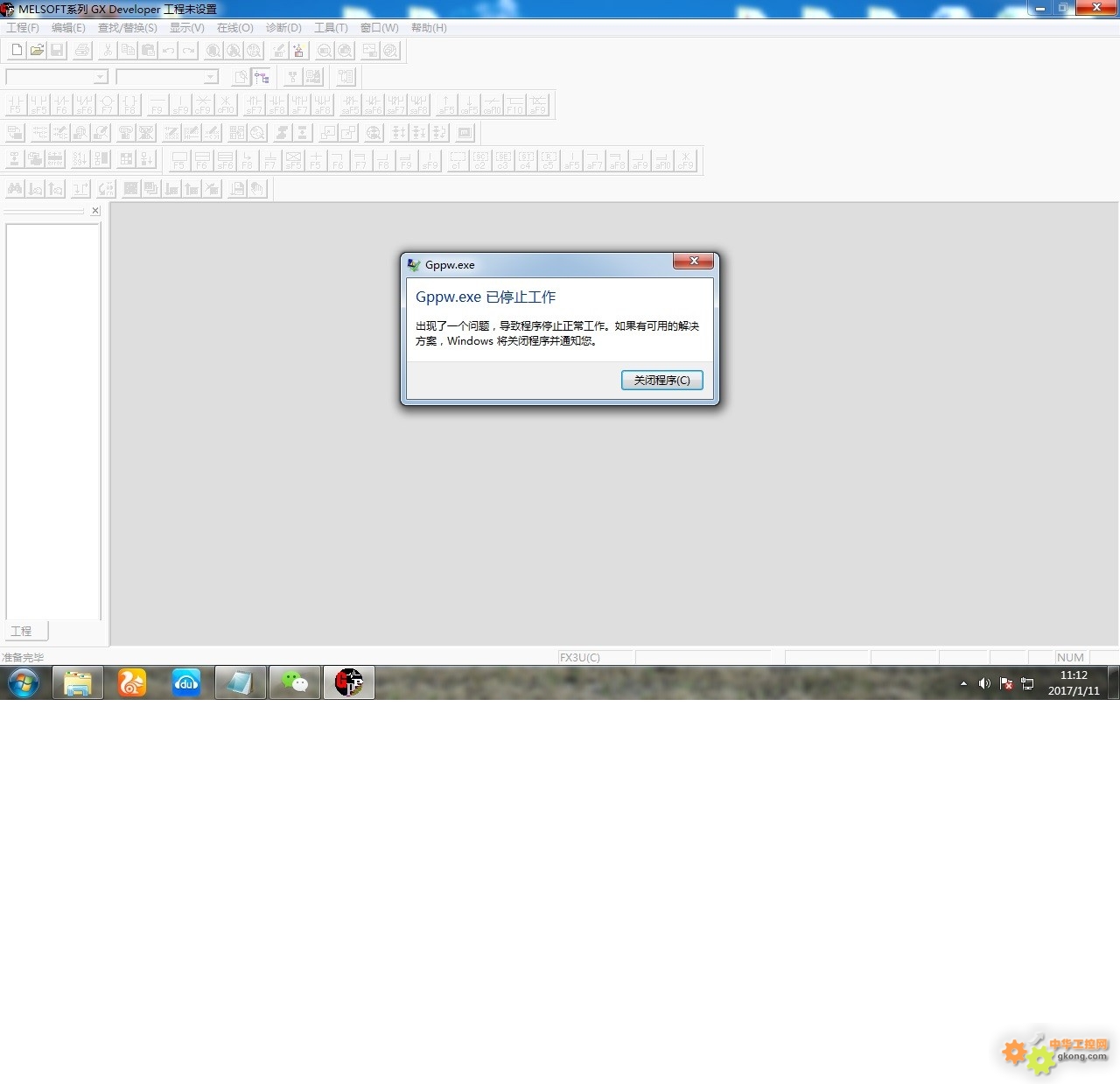Screen dimensions: 1120x1084
Task: Click the 准备完毕 status text
Action: 23,658
